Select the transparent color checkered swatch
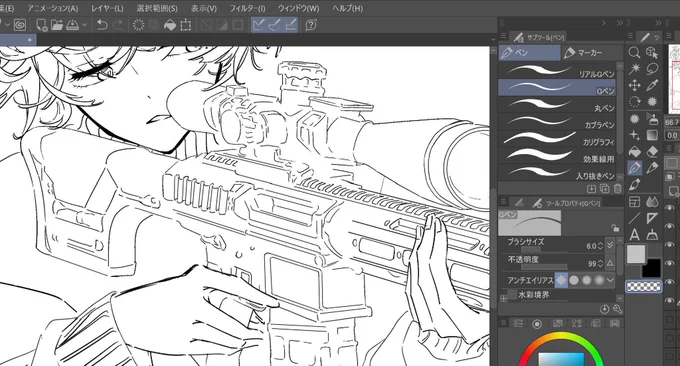680x366 pixels. 644,286
